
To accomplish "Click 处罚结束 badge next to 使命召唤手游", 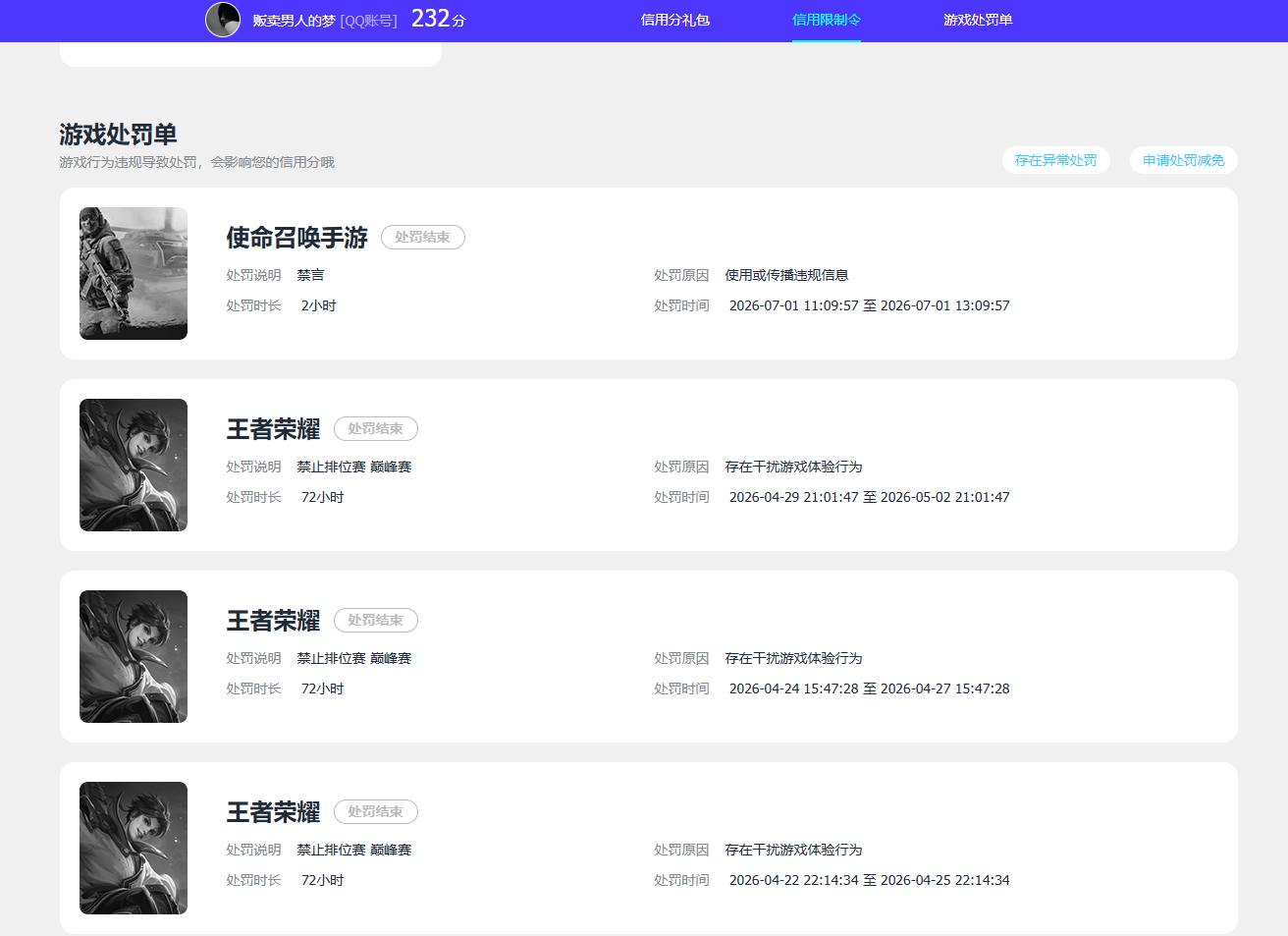I will [423, 237].
